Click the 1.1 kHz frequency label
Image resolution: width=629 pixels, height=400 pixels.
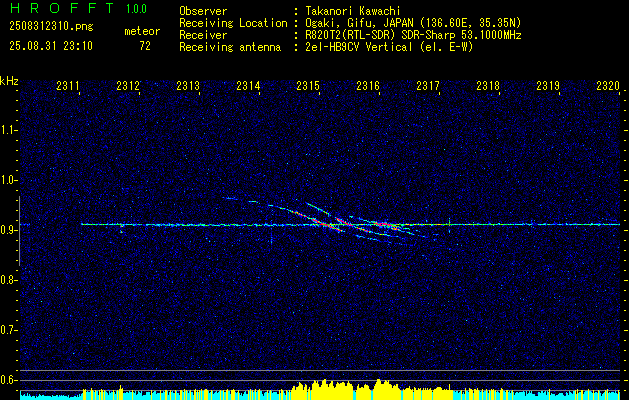pyautogui.click(x=8, y=130)
